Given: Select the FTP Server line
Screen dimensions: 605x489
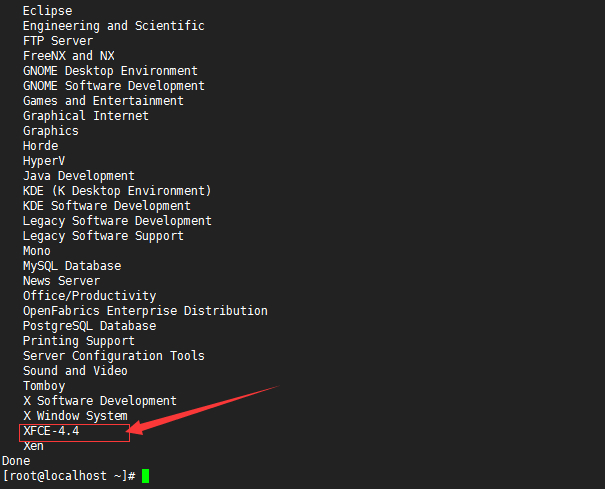Looking at the screenshot, I should 58,41.
